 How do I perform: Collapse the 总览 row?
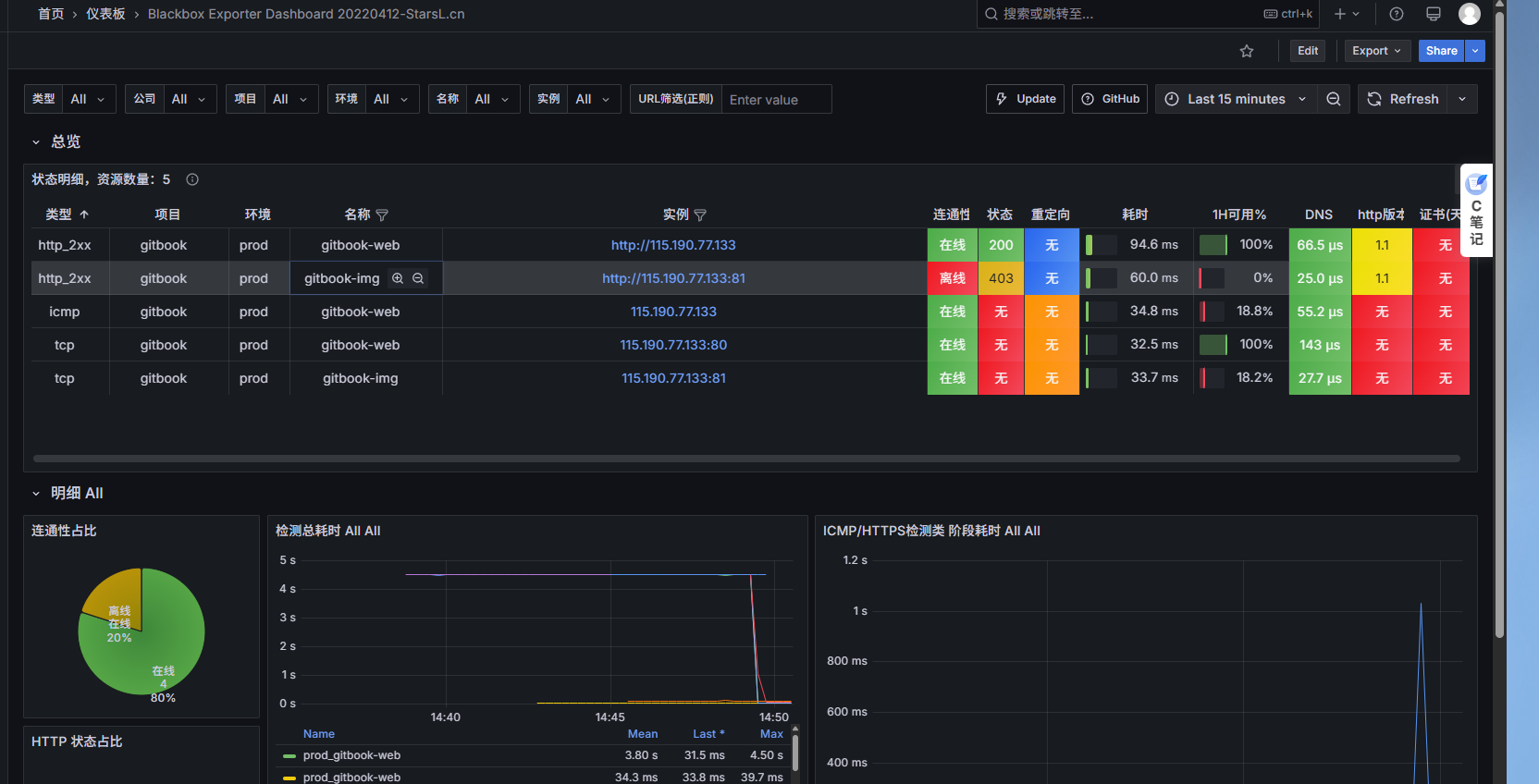[36, 141]
